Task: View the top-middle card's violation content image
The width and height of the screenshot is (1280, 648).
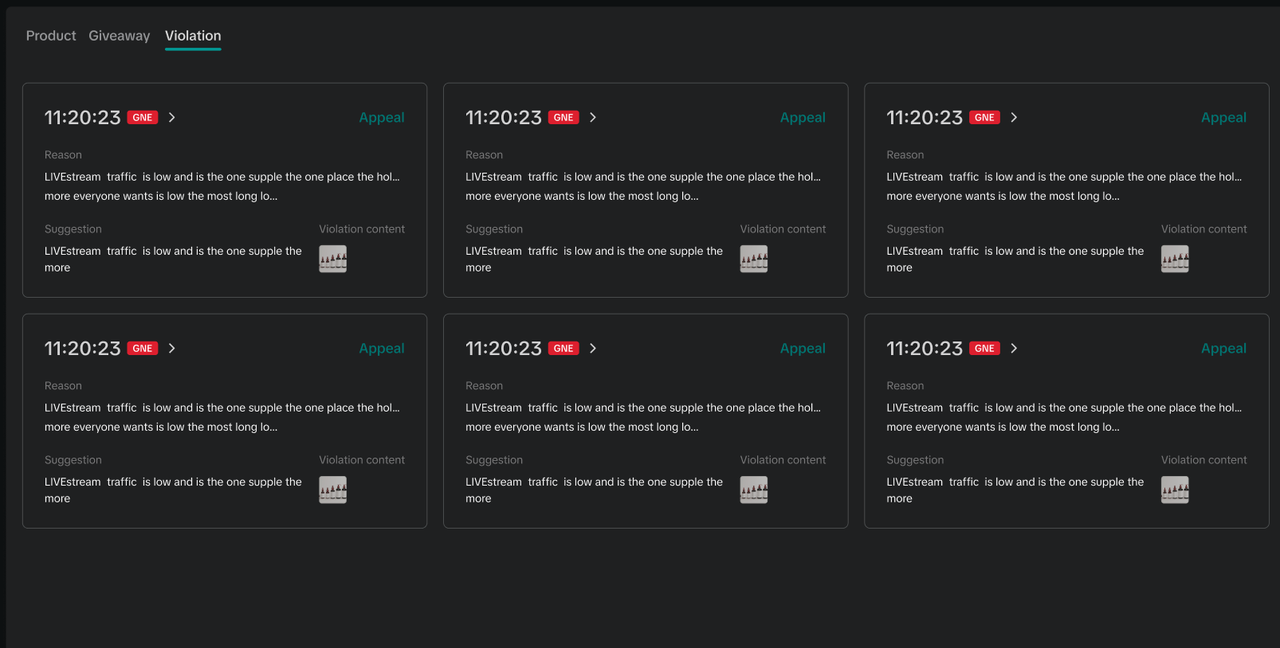Action: point(754,259)
